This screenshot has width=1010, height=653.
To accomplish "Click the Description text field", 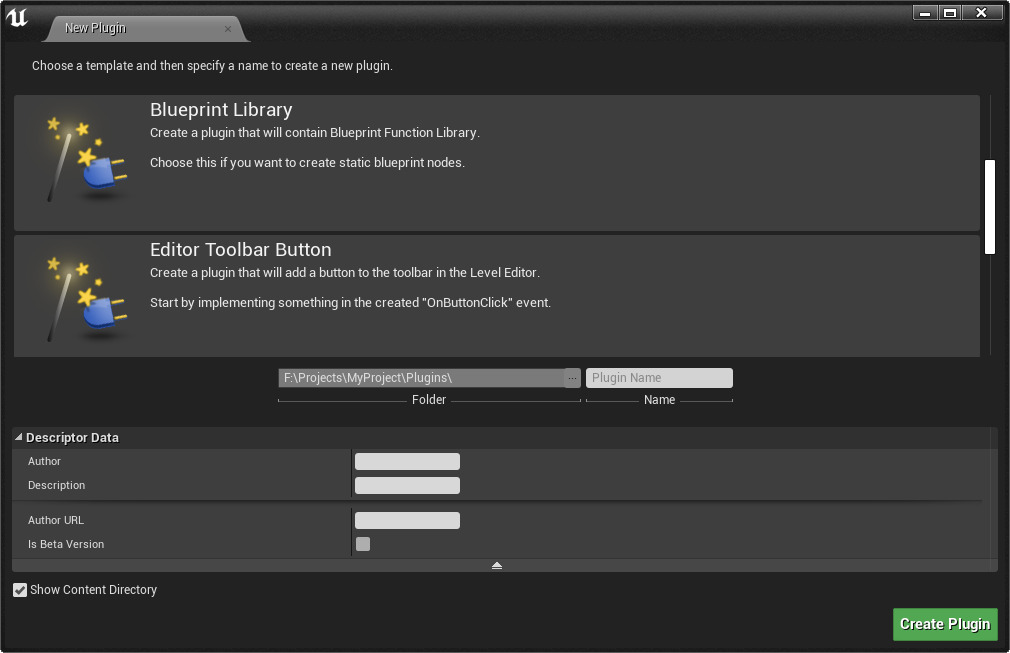I will tap(407, 486).
